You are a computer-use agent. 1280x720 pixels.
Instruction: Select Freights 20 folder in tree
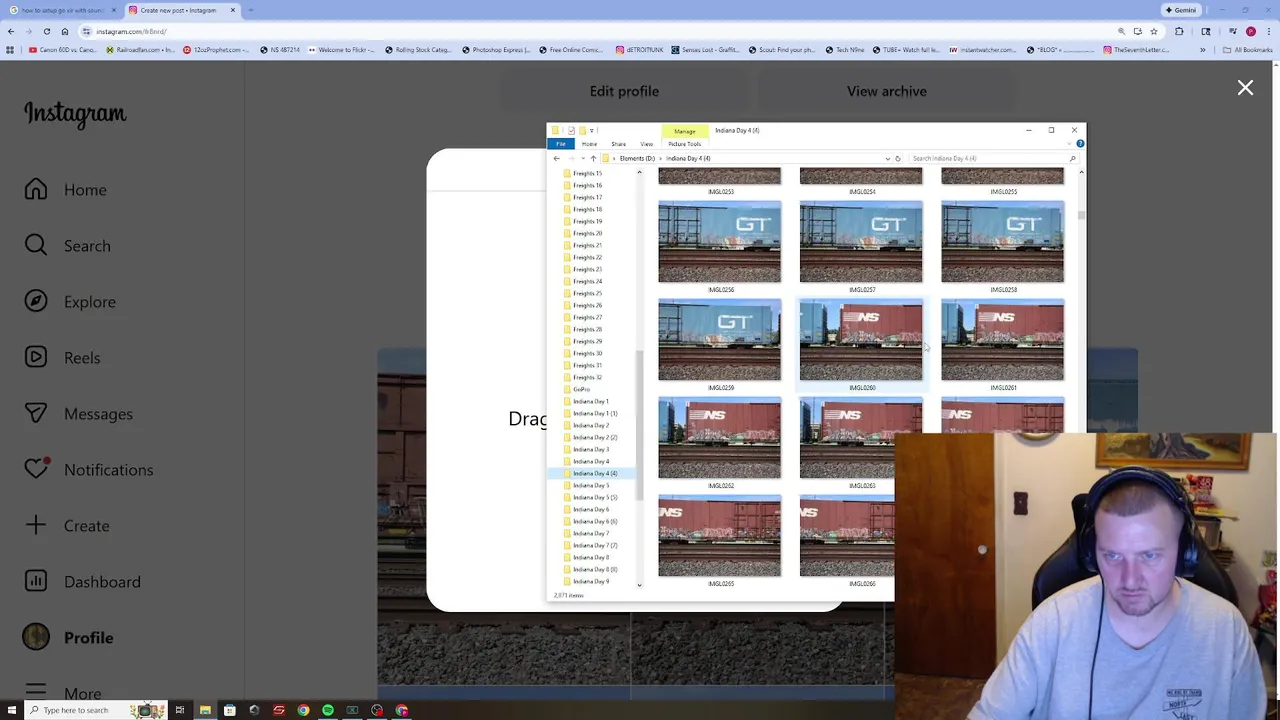click(587, 233)
